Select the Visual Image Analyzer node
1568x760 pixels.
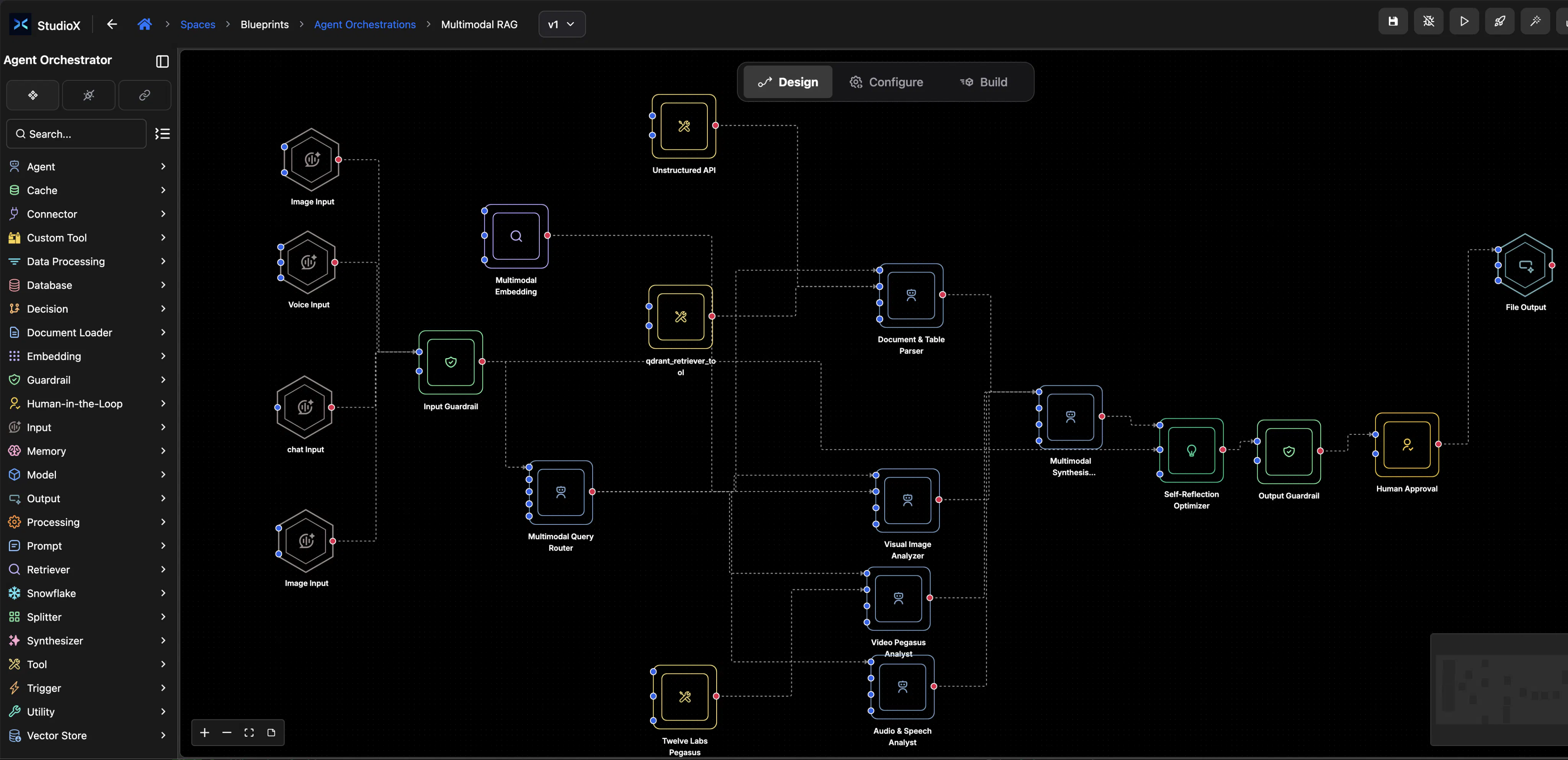[x=908, y=501]
